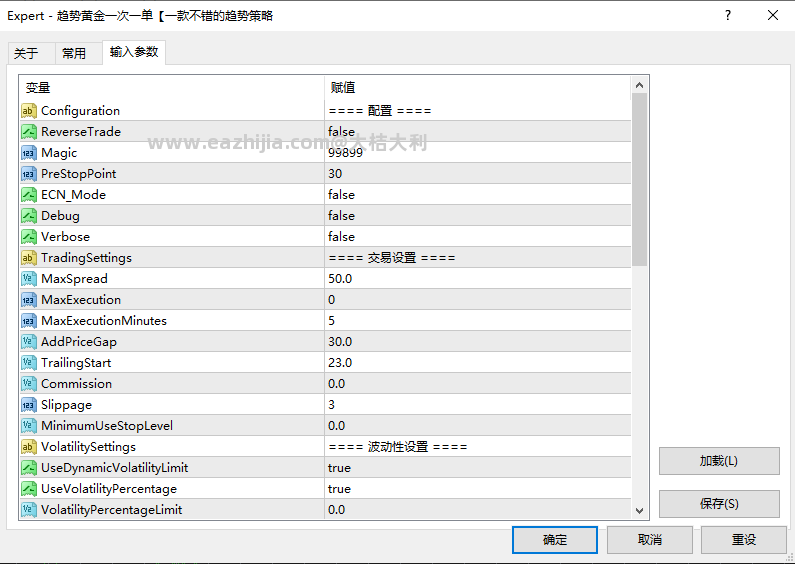
Task: Select the MinimumUseStopLevel variable name
Action: click(x=107, y=426)
